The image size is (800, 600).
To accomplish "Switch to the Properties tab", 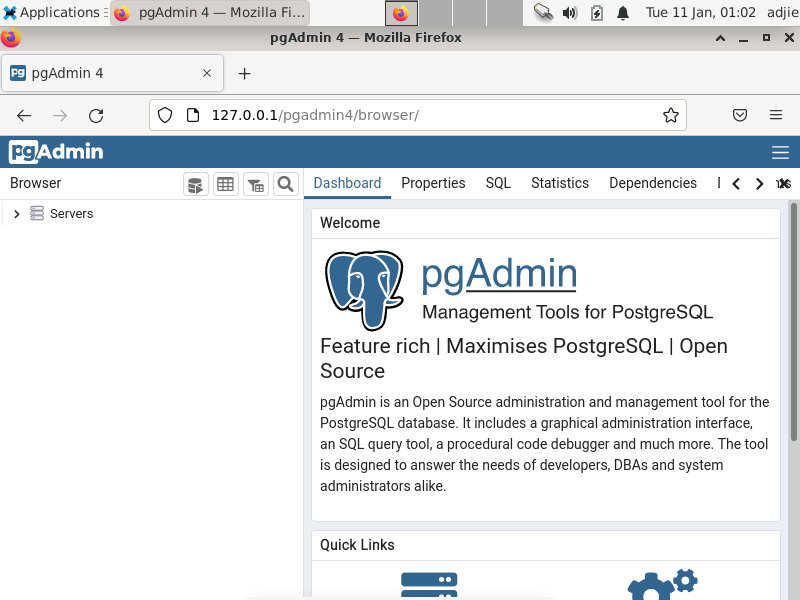I will 433,183.
